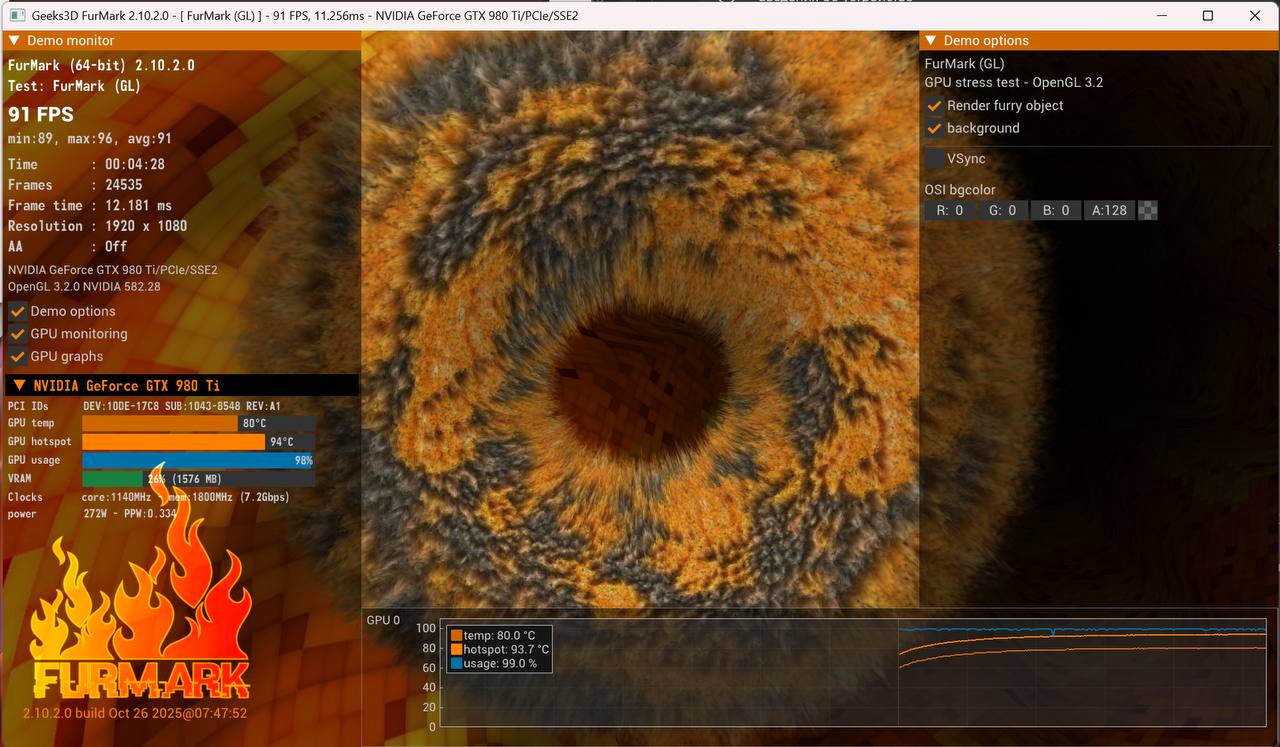Click the G: 0 color field

1002,211
